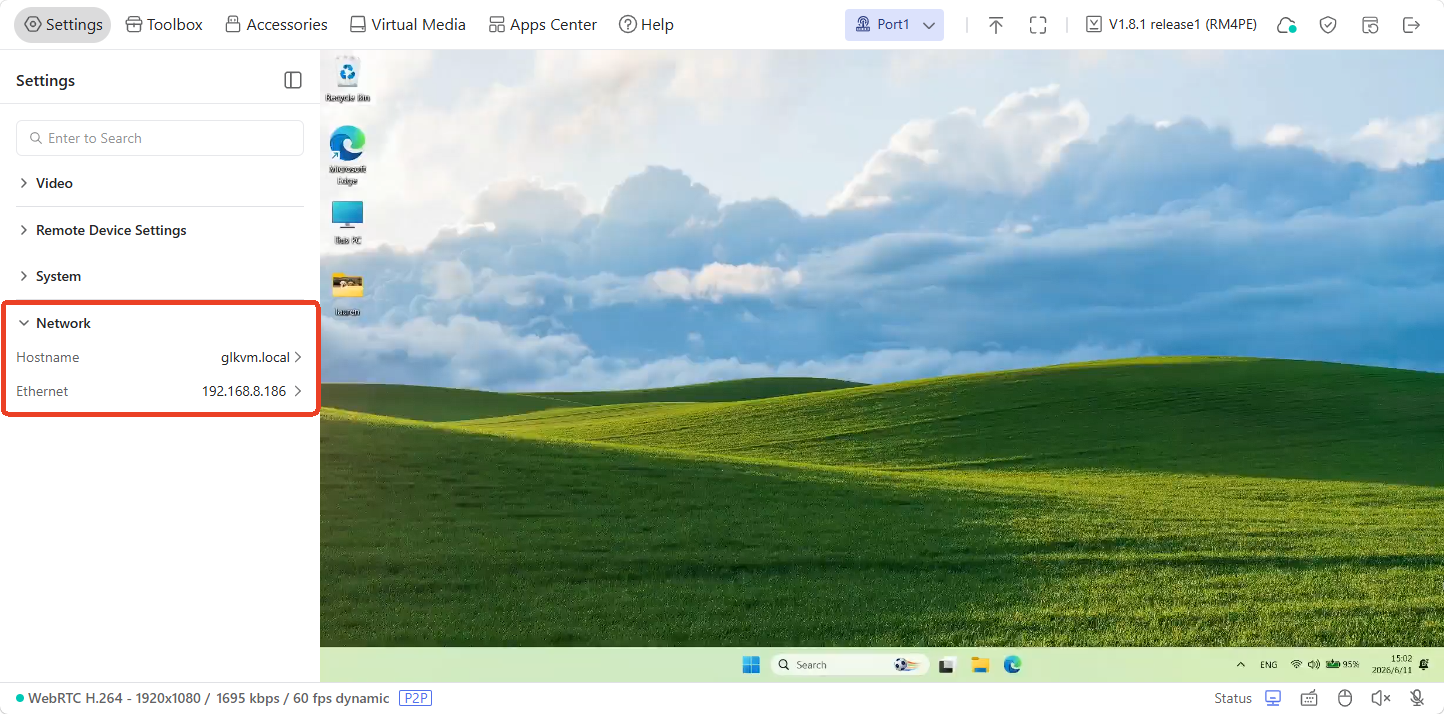Open the Apps Center menu
1444x714 pixels.
coord(543,24)
